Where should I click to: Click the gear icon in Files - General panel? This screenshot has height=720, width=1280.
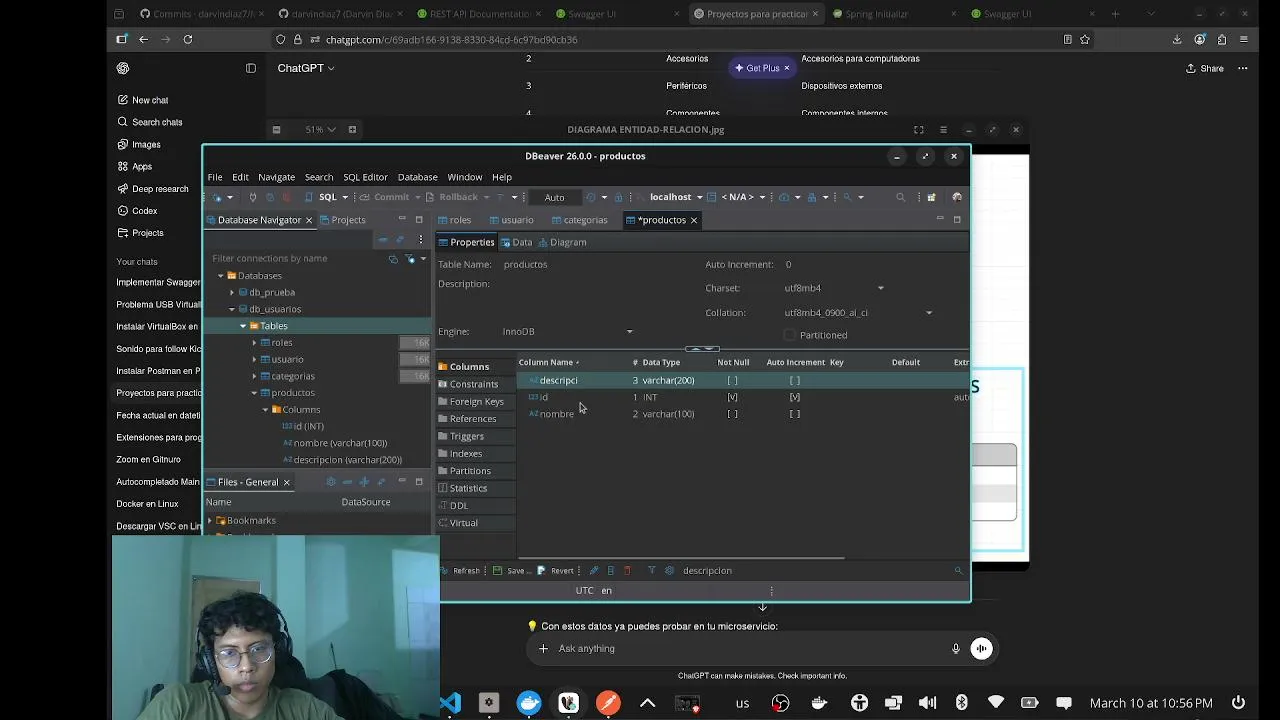331,482
